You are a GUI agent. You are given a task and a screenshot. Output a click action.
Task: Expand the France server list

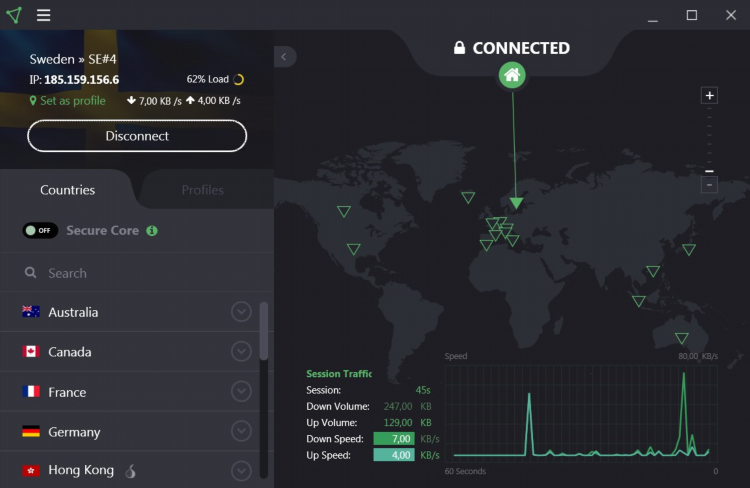(241, 392)
